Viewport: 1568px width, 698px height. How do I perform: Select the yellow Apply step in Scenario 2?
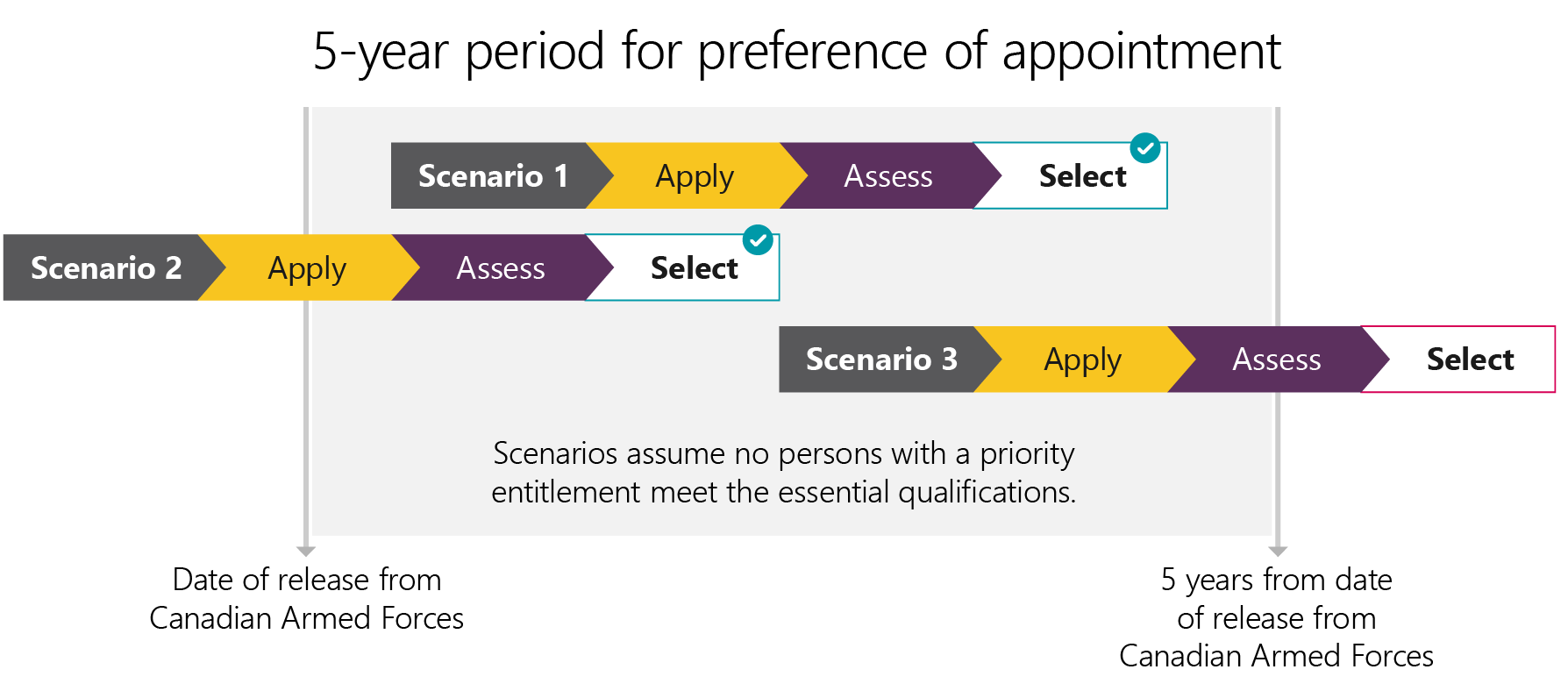coord(307,267)
